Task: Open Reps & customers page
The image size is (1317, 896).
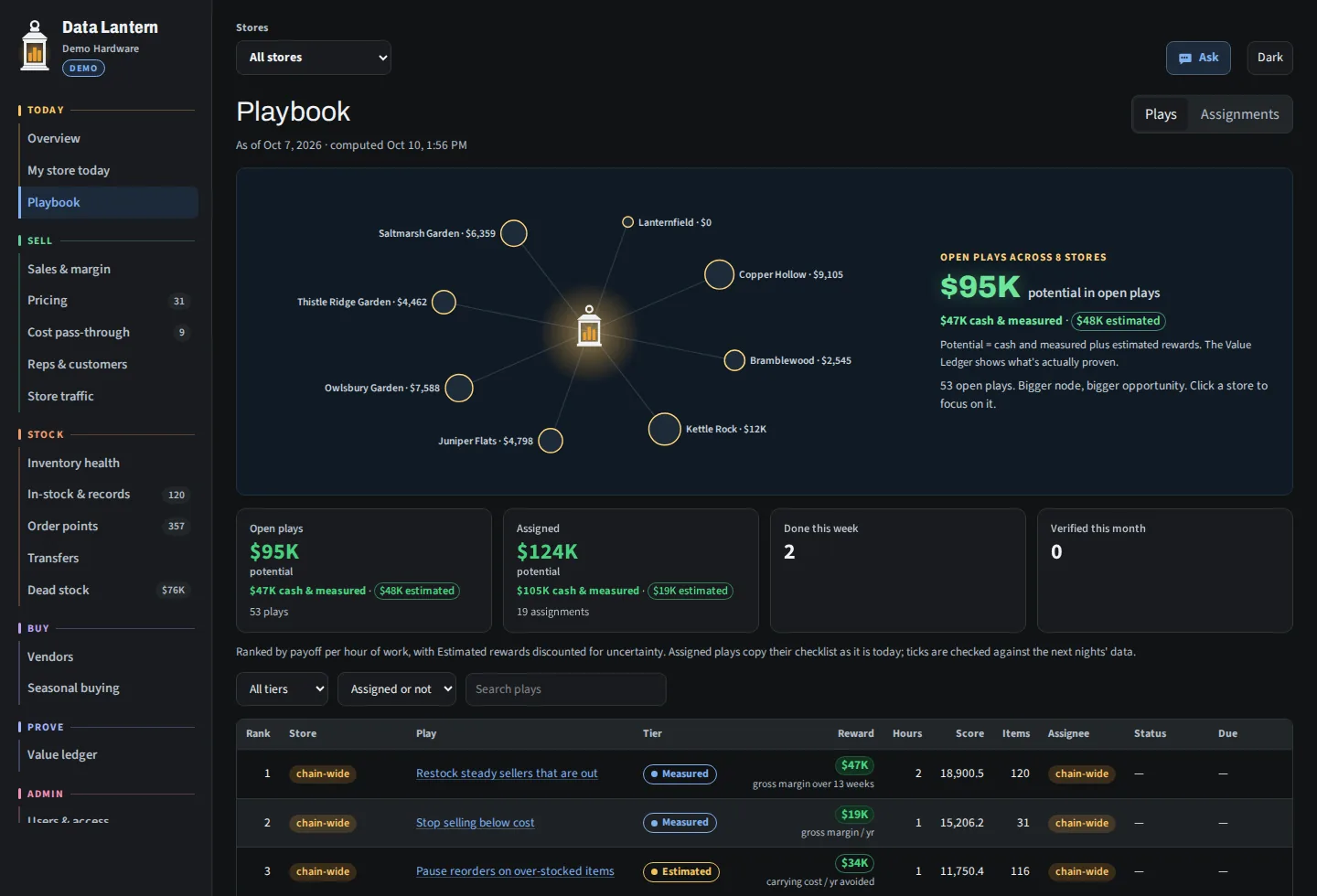Action: [109, 365]
